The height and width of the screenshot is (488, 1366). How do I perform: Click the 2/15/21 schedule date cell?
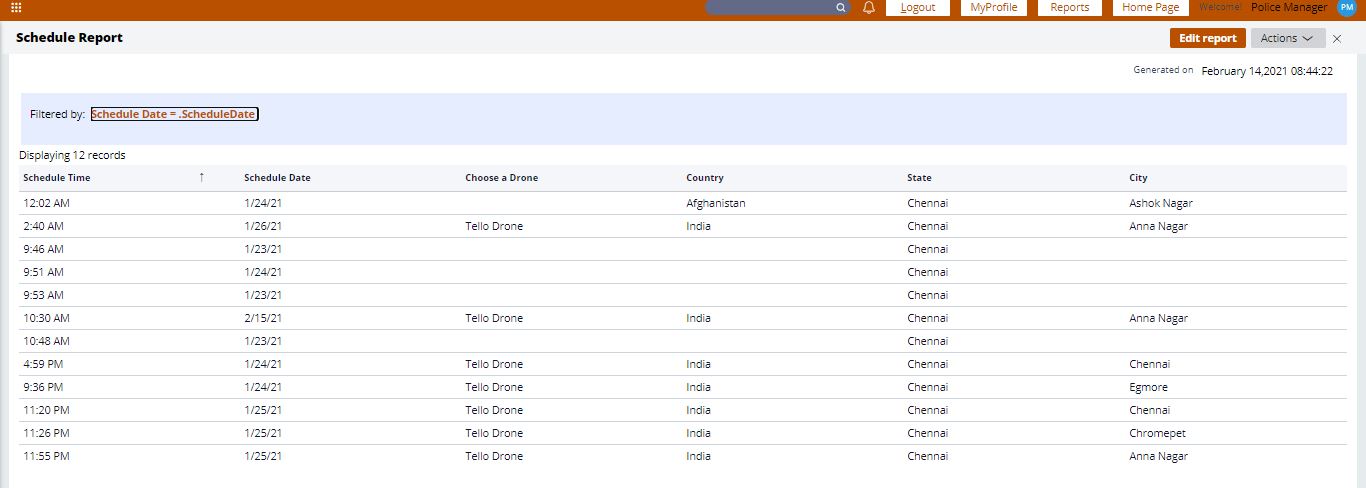[x=263, y=318]
